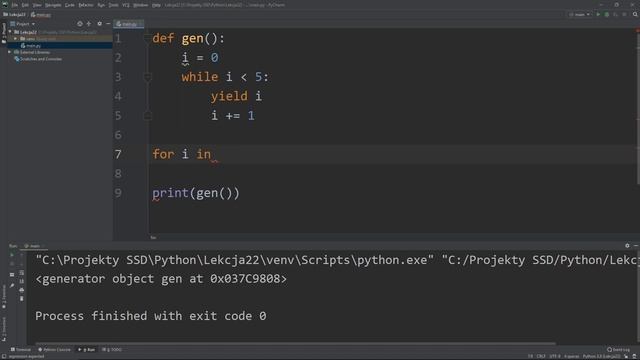
Task: Click the scroll-to-end icon in Run console toolbar
Action: coord(22,281)
